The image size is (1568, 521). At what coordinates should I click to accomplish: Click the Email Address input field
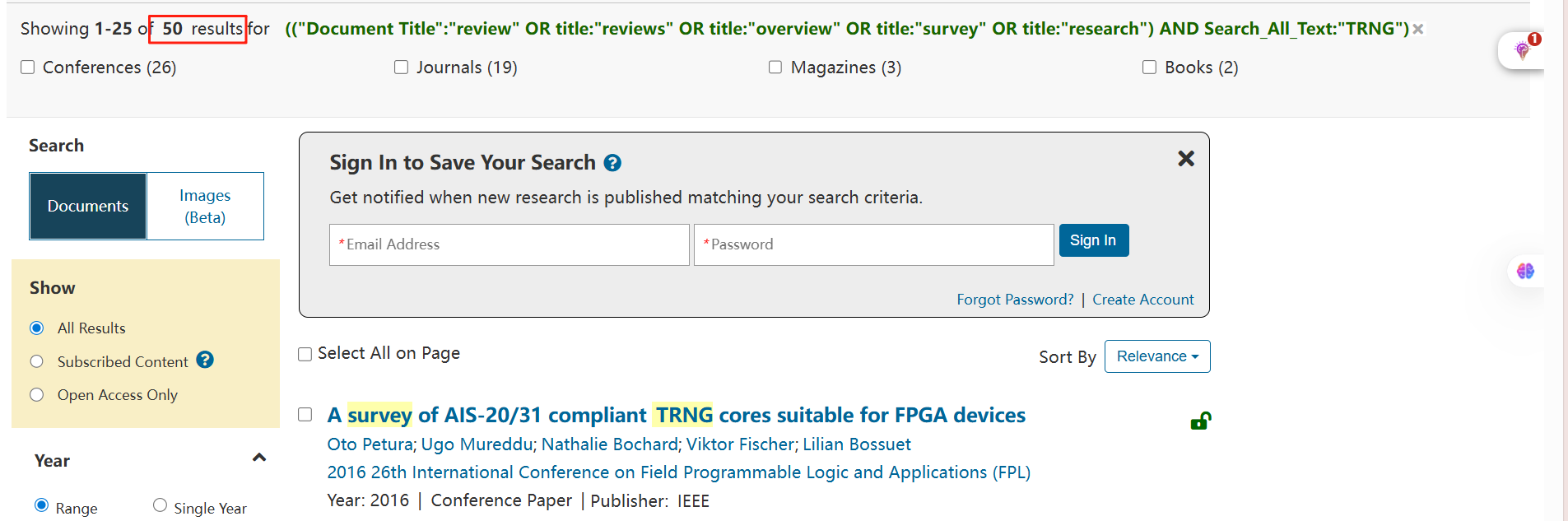click(509, 244)
